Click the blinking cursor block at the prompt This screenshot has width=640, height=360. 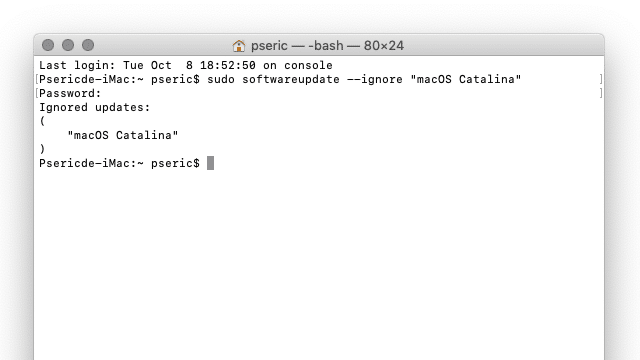click(x=210, y=163)
